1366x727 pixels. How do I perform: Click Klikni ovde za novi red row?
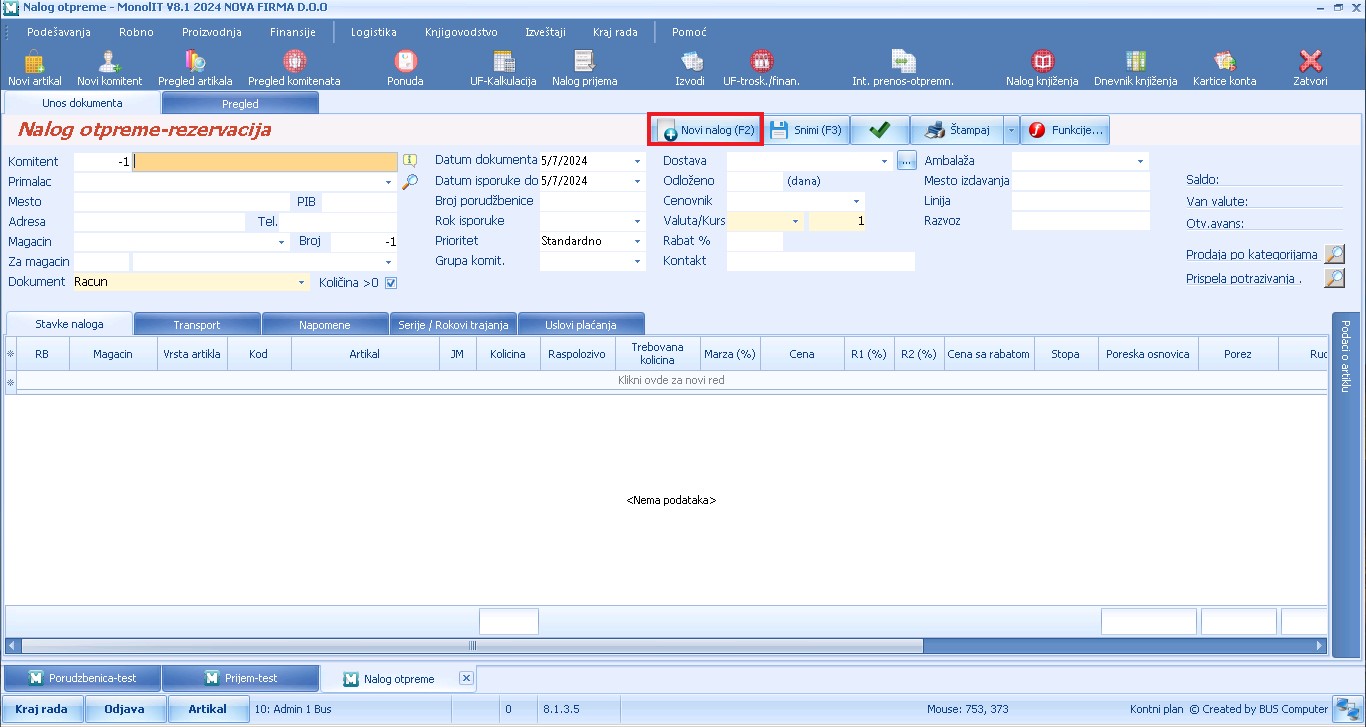pos(671,380)
